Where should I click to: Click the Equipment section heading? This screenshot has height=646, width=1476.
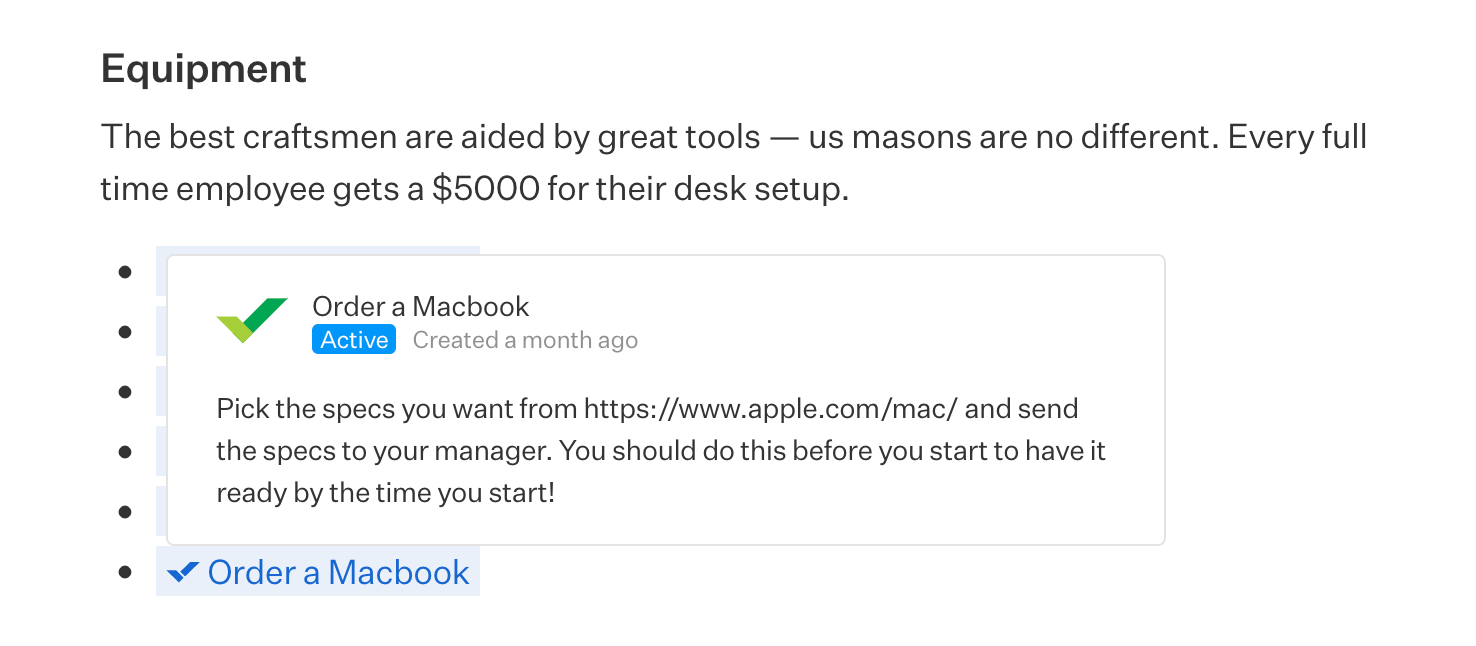click(x=204, y=69)
